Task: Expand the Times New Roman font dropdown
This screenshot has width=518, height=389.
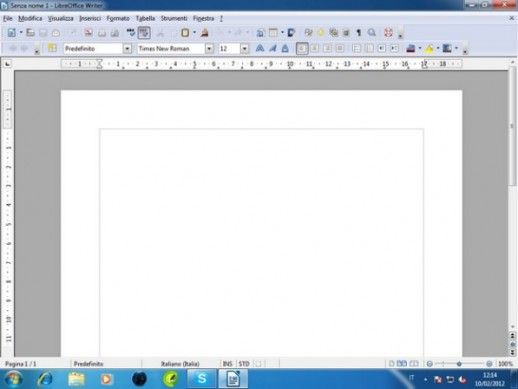Action: coord(209,49)
